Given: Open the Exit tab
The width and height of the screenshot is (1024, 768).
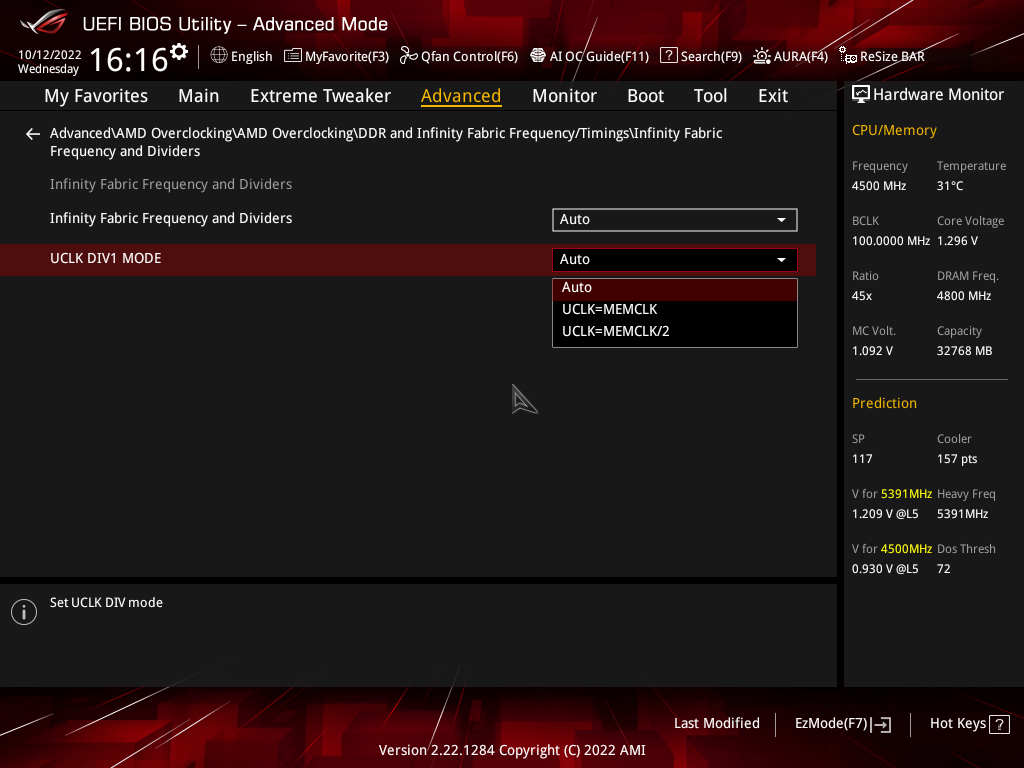Looking at the screenshot, I should point(773,96).
